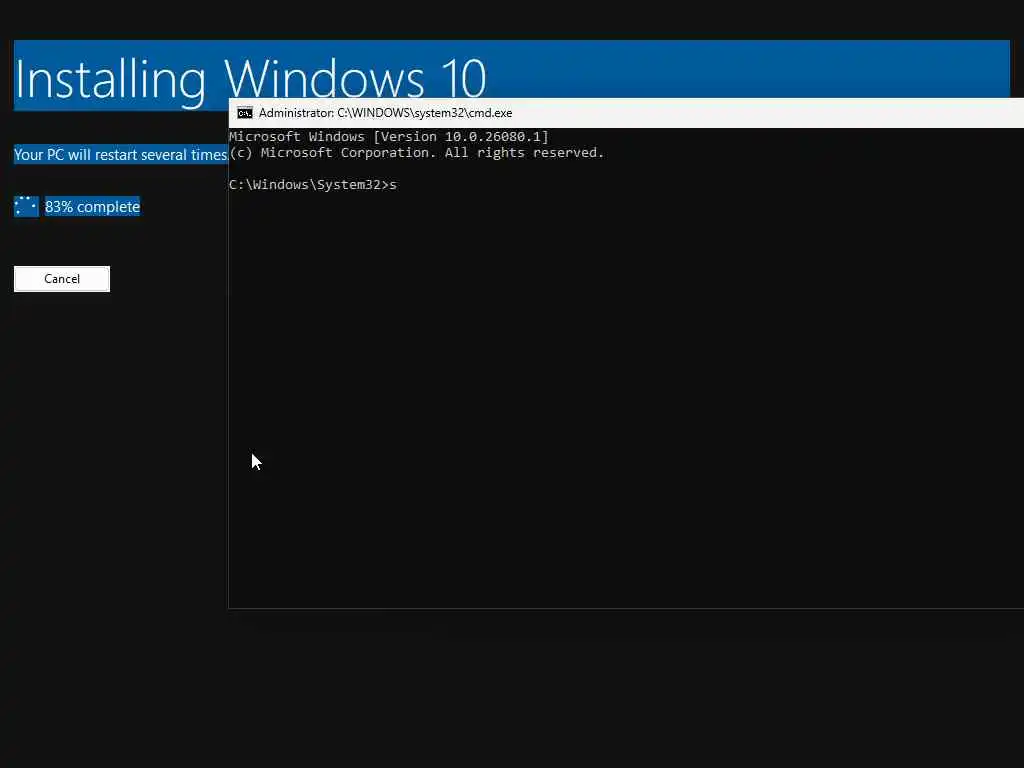Click the spinning progress indicator dots
Viewport: 1024px width, 768px height.
pyautogui.click(x=26, y=206)
